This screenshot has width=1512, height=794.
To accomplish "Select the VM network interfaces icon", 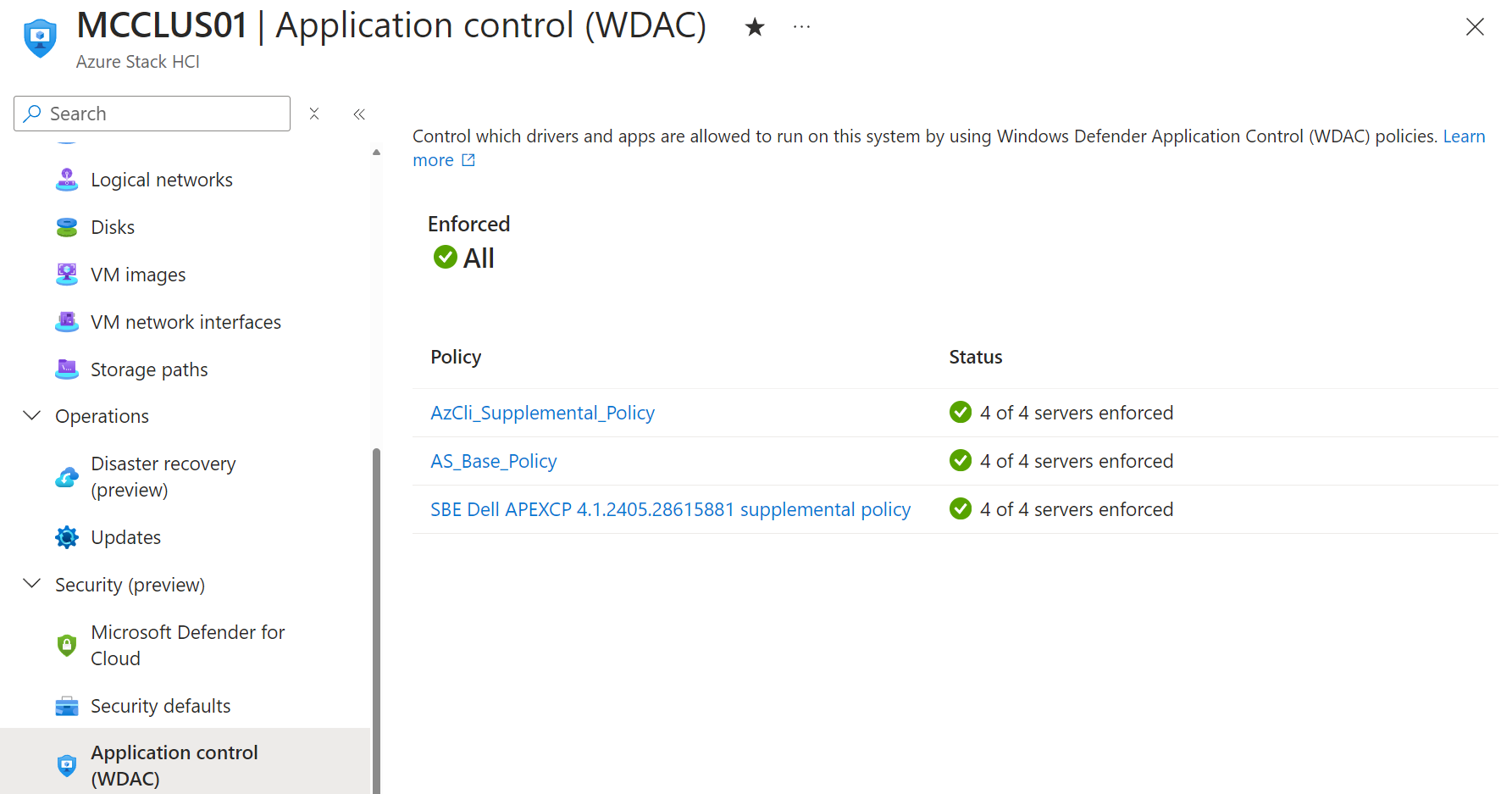I will click(67, 321).
